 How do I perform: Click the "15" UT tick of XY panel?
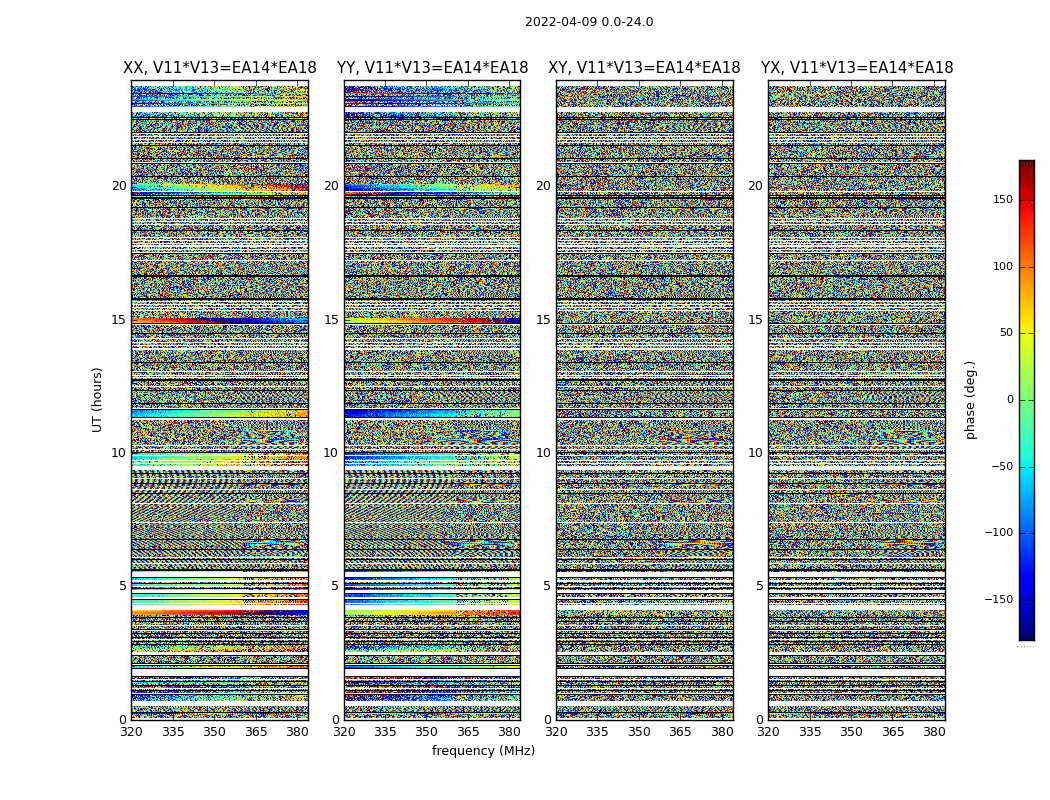[x=543, y=320]
